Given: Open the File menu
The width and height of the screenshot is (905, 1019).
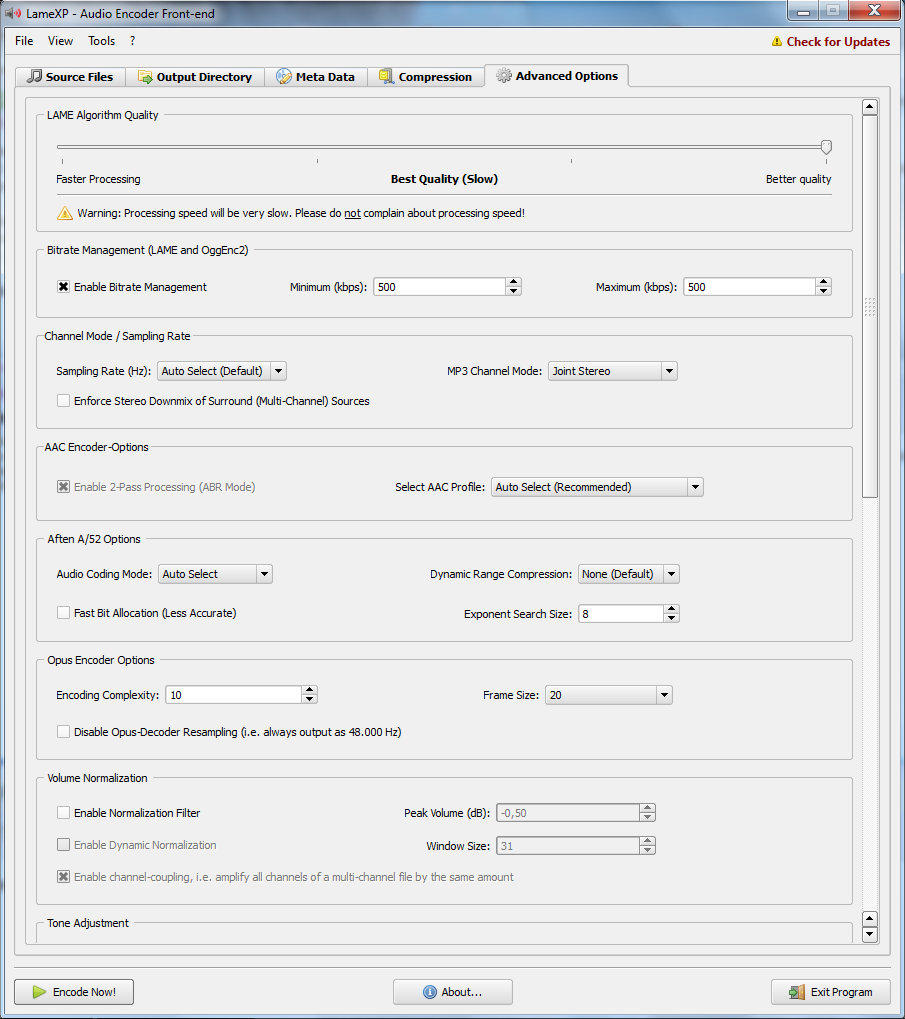Looking at the screenshot, I should coord(24,41).
